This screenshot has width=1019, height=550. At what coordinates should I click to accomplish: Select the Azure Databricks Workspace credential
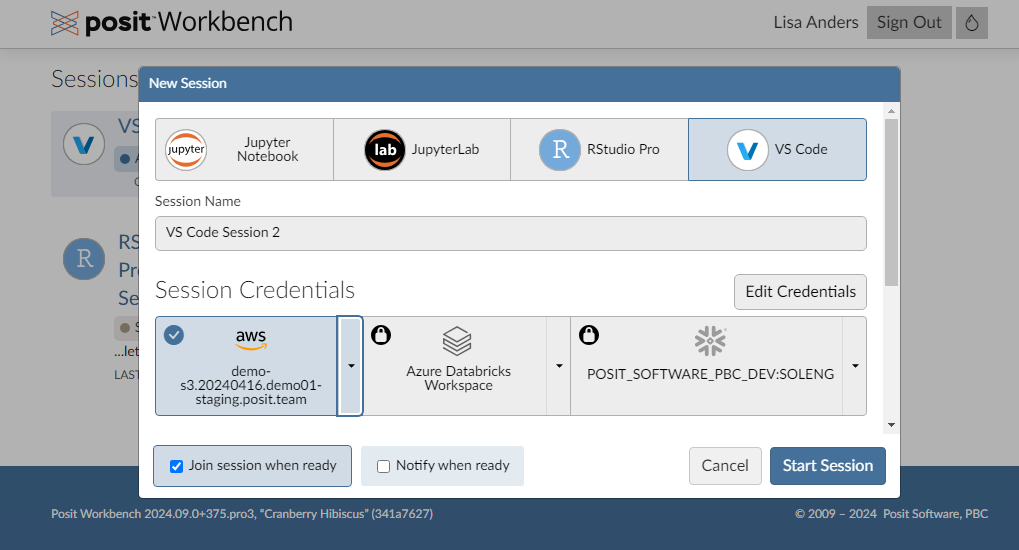458,378
